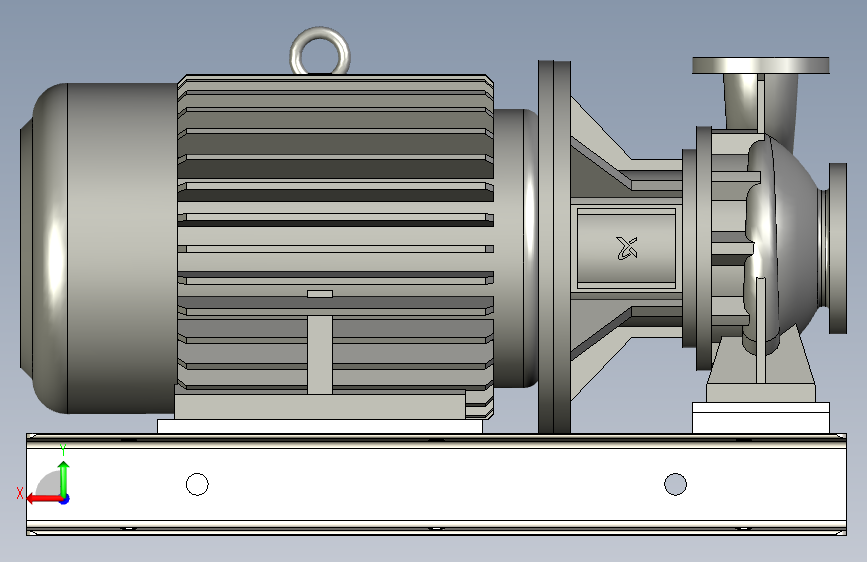This screenshot has width=867, height=562.
Task: Select the motor's rounded fan cover
Action: point(98,248)
